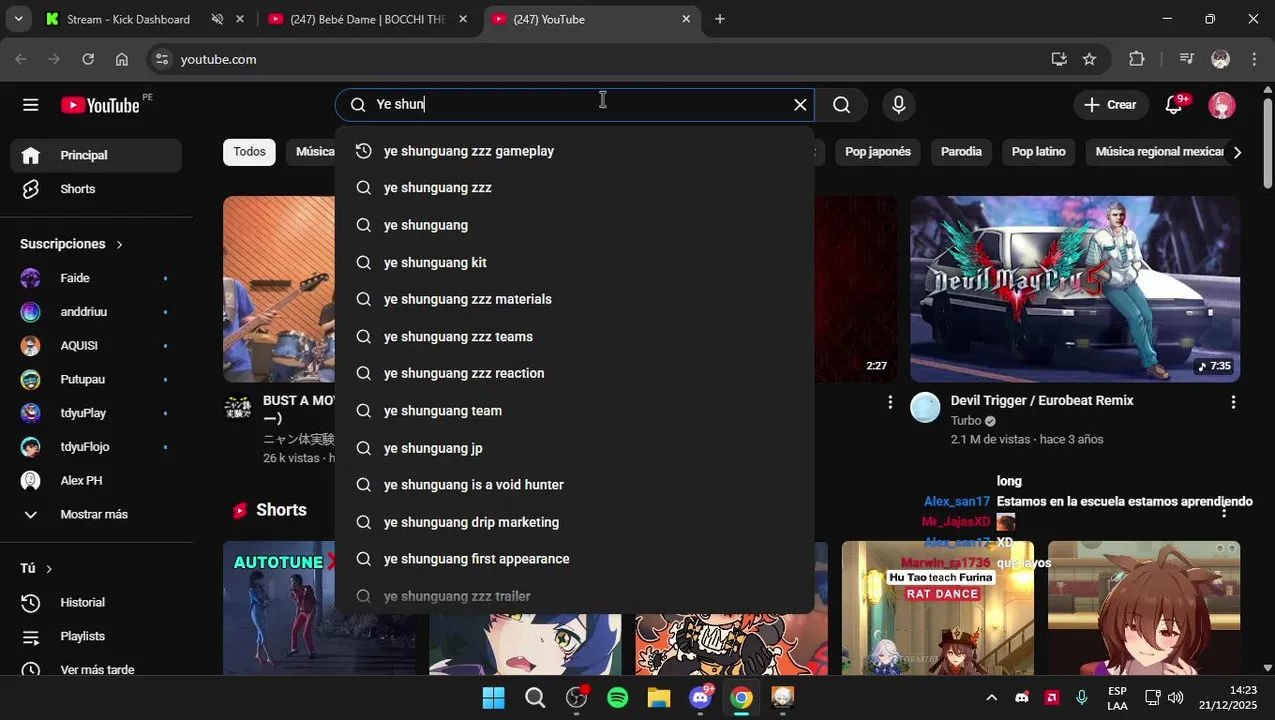Reload the YouTube page

click(x=88, y=59)
